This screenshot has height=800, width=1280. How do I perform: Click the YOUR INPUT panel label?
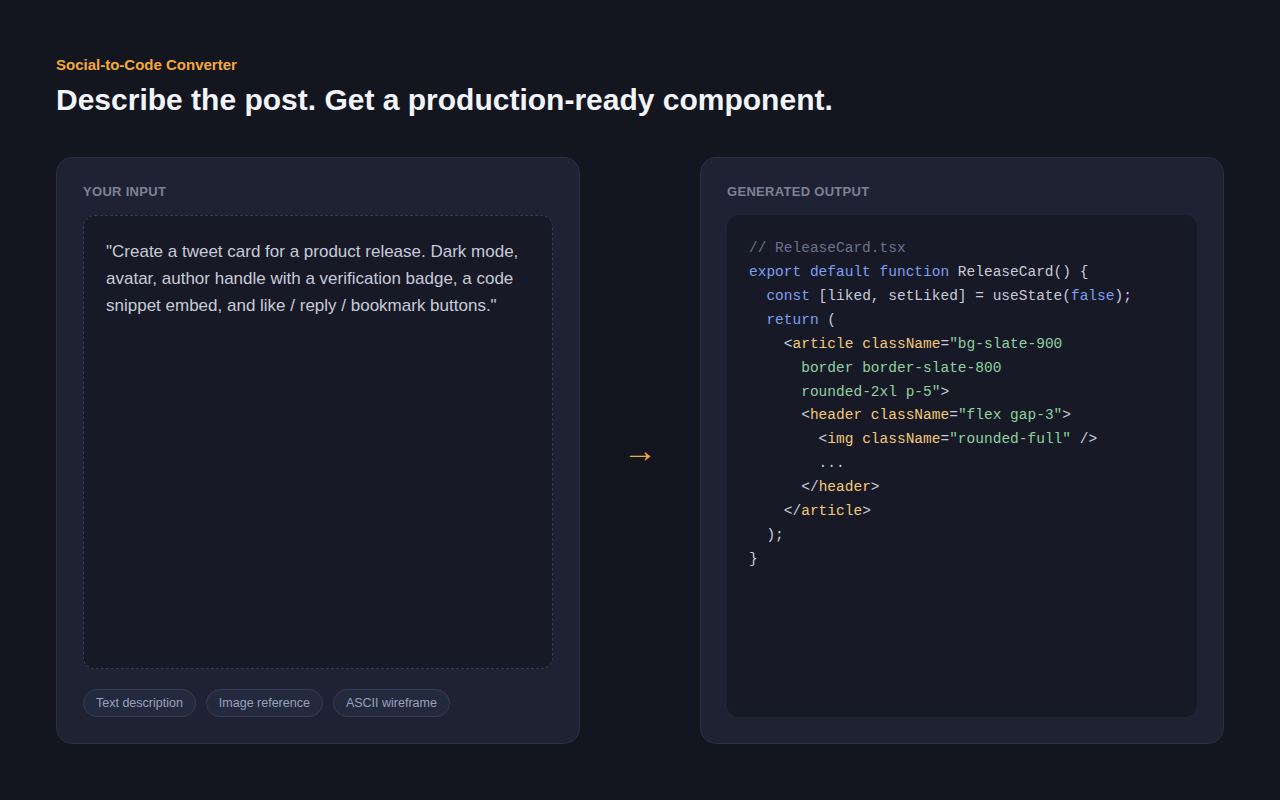pos(124,192)
